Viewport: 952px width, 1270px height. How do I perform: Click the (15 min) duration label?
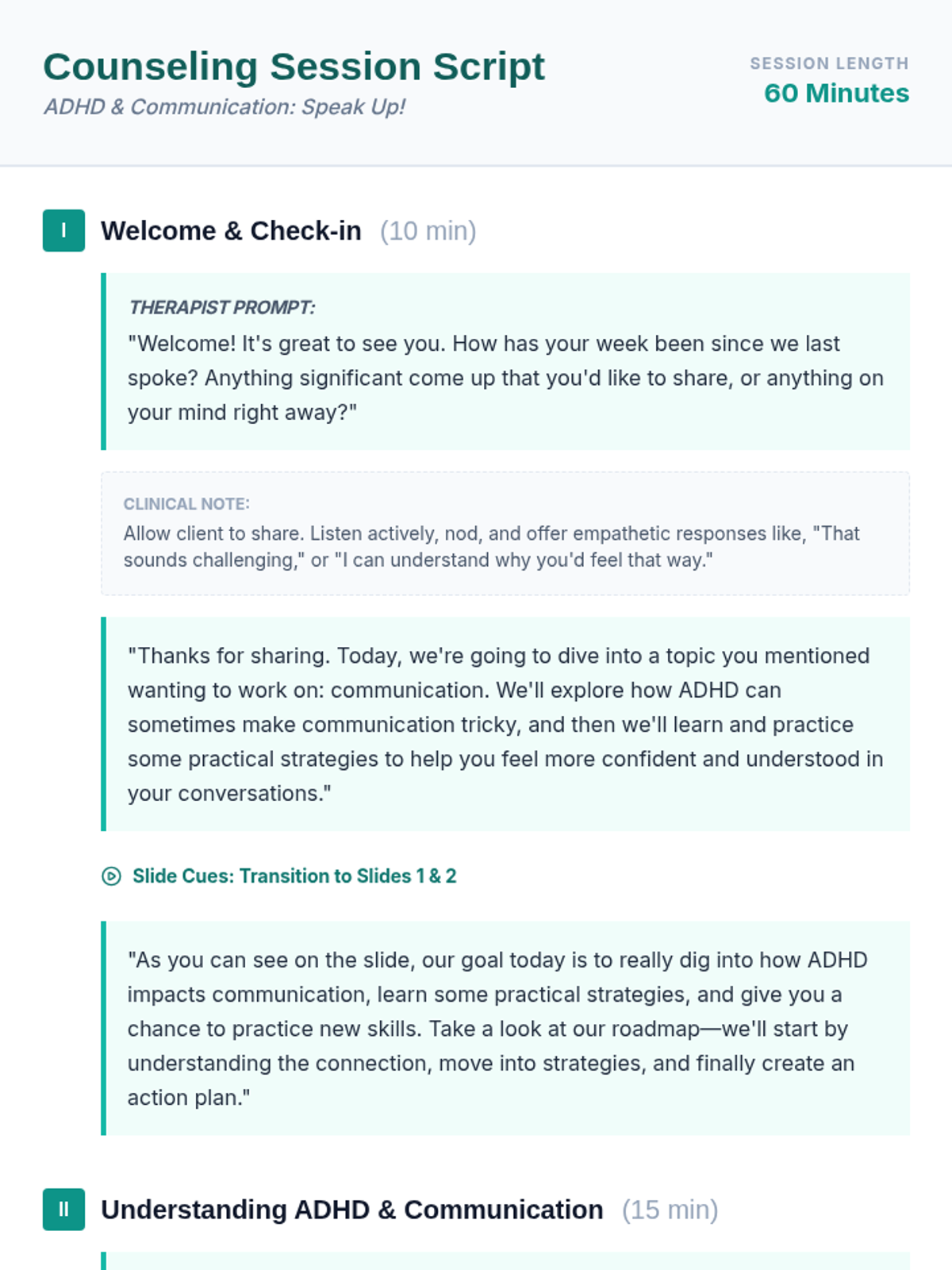pyautogui.click(x=670, y=1210)
